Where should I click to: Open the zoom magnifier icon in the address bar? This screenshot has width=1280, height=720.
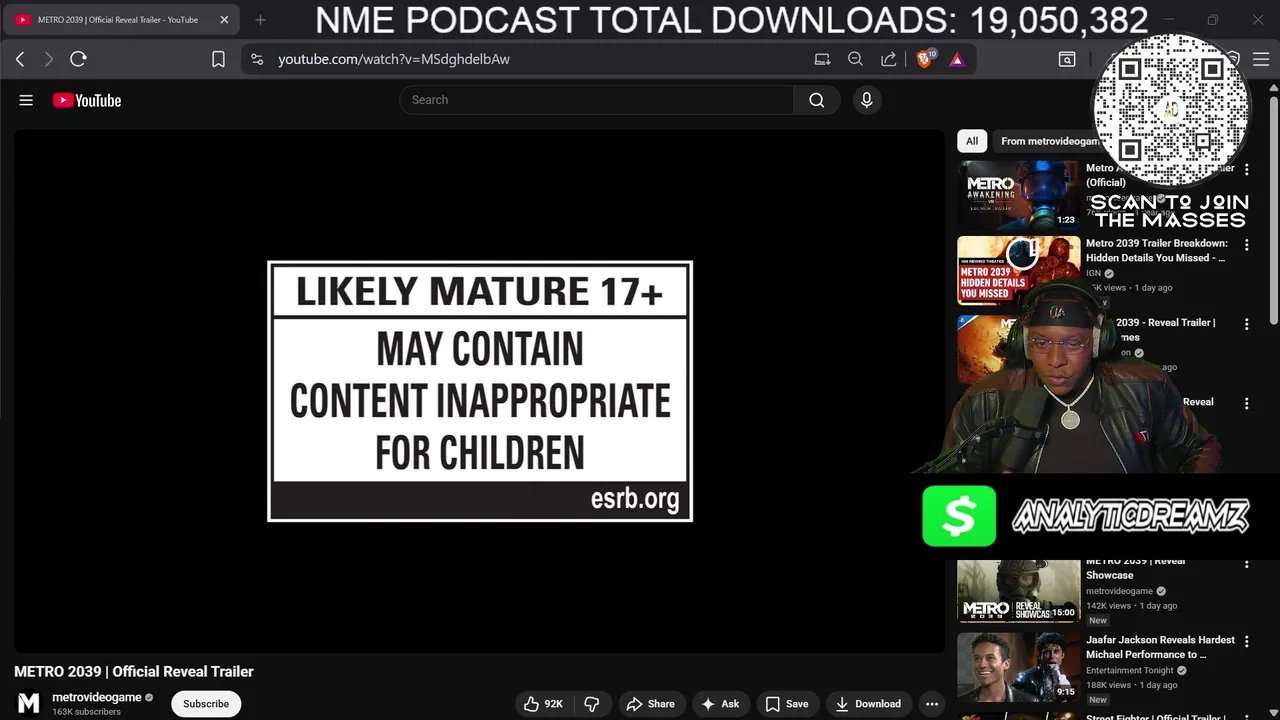pos(855,59)
